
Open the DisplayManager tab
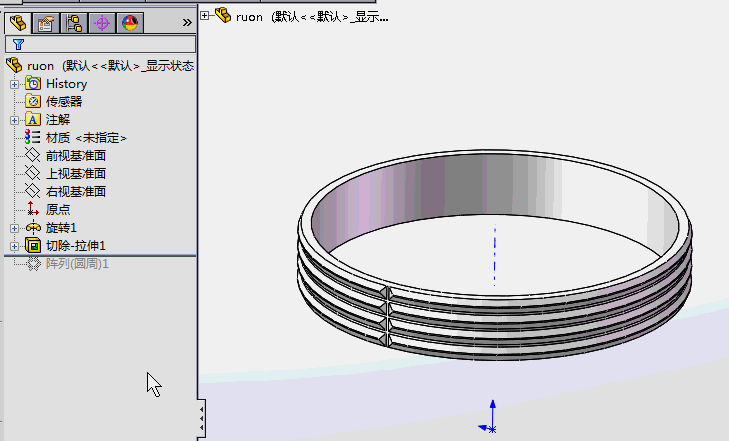[130, 23]
